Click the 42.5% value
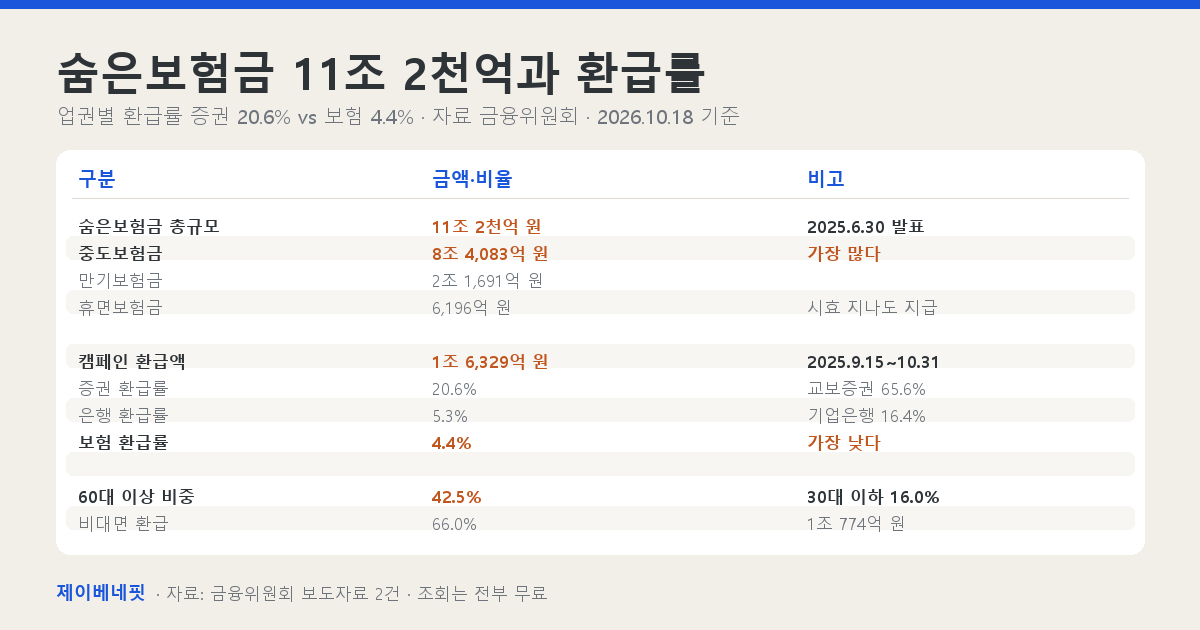The image size is (1200, 630). (x=456, y=496)
